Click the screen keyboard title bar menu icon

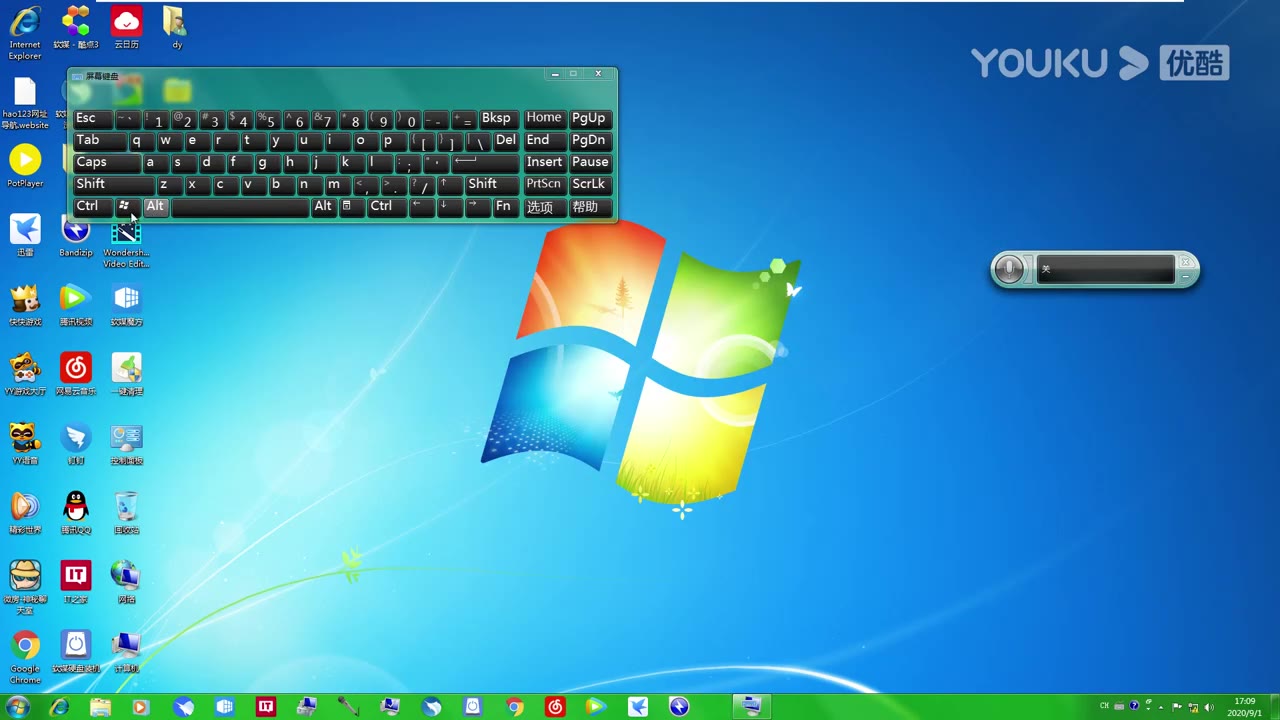[x=79, y=76]
